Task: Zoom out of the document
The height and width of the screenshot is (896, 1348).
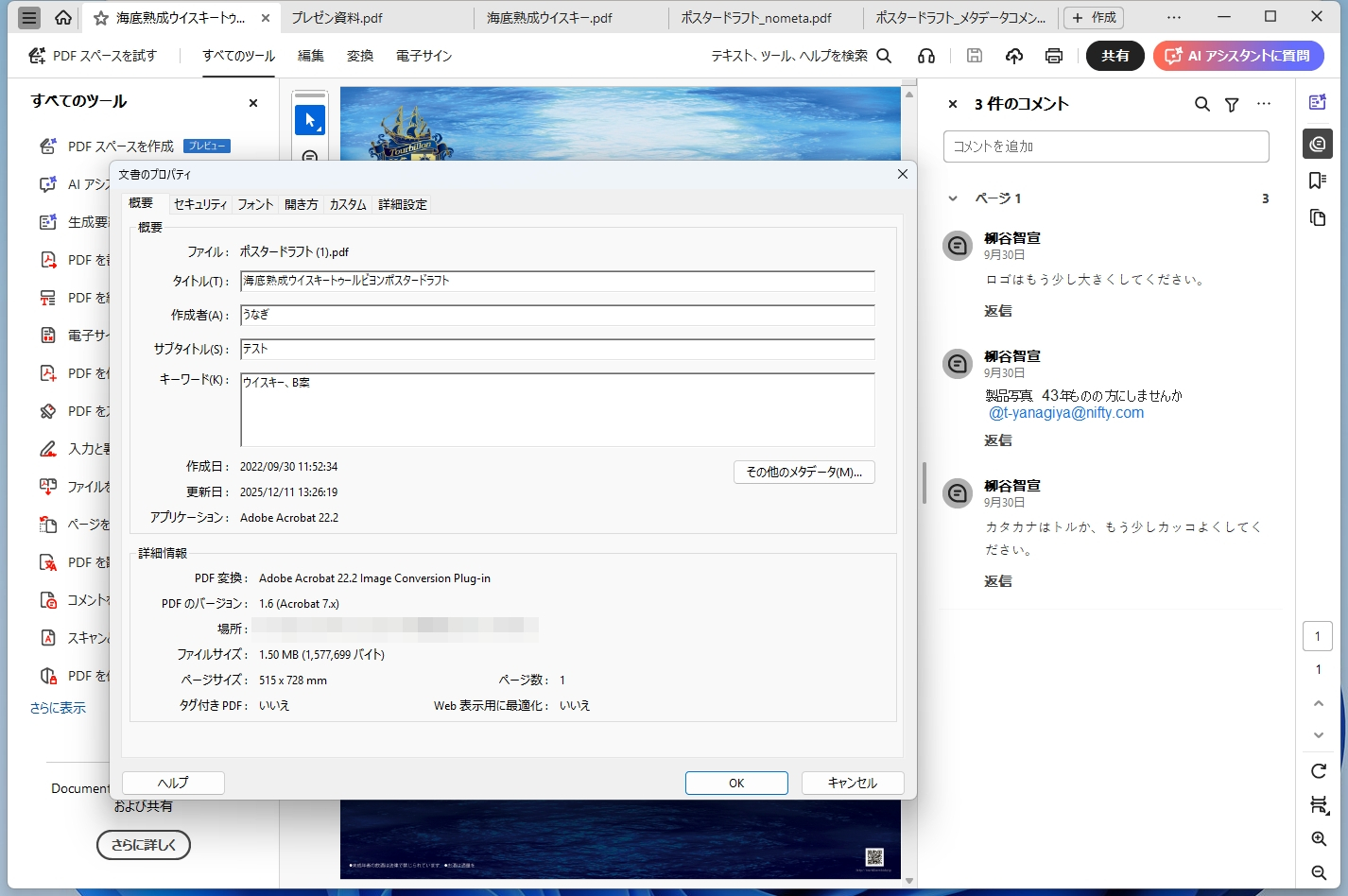Action: tap(1318, 874)
